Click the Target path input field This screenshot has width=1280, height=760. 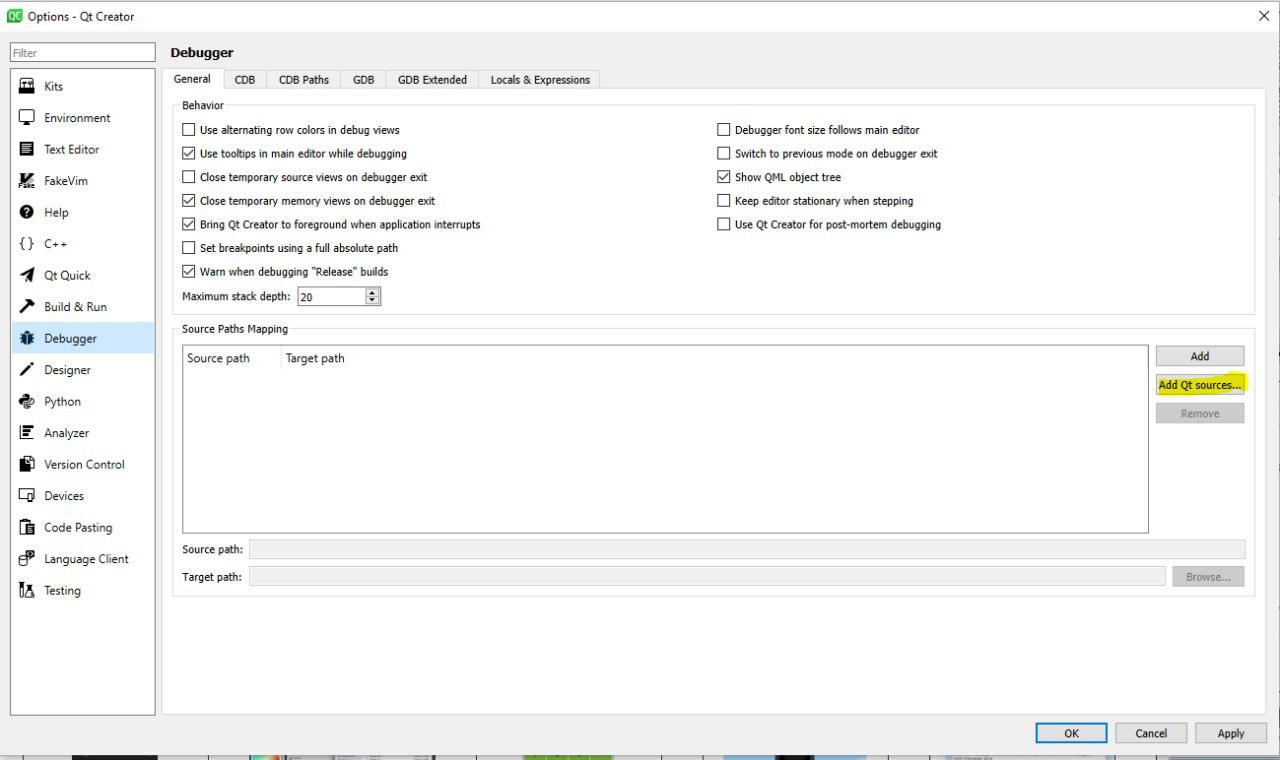(707, 577)
